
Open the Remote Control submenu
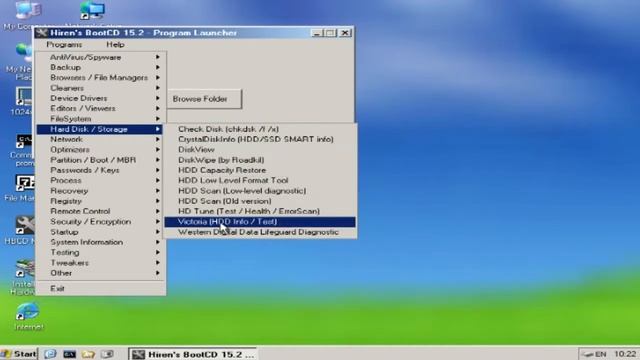(x=101, y=211)
